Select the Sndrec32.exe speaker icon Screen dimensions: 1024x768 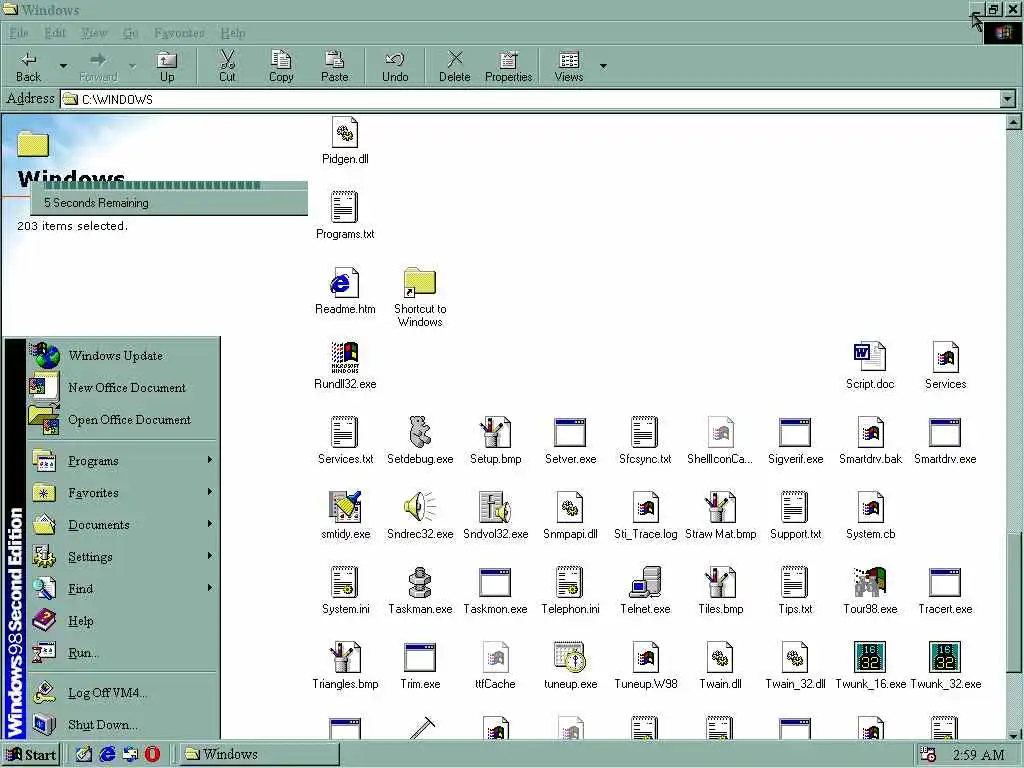click(420, 507)
